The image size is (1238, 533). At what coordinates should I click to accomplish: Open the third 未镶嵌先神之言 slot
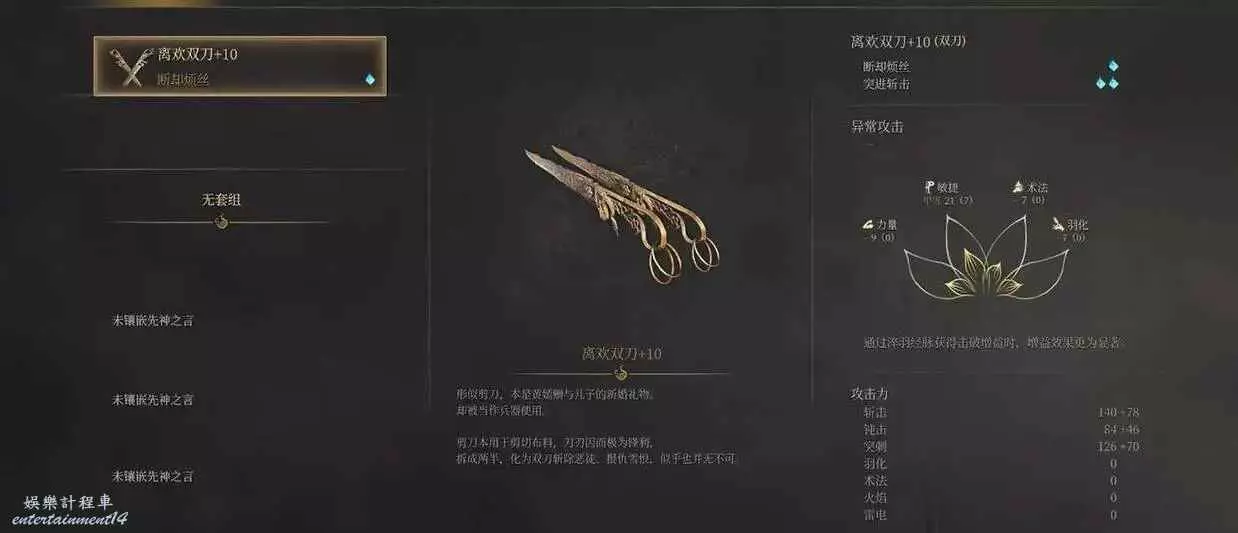click(x=153, y=477)
